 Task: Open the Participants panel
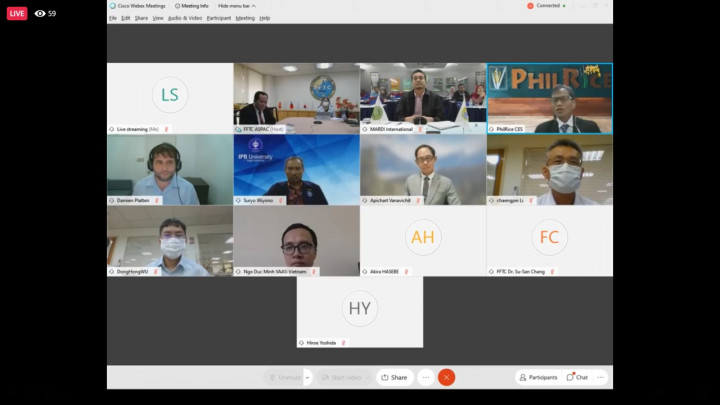tap(537, 377)
